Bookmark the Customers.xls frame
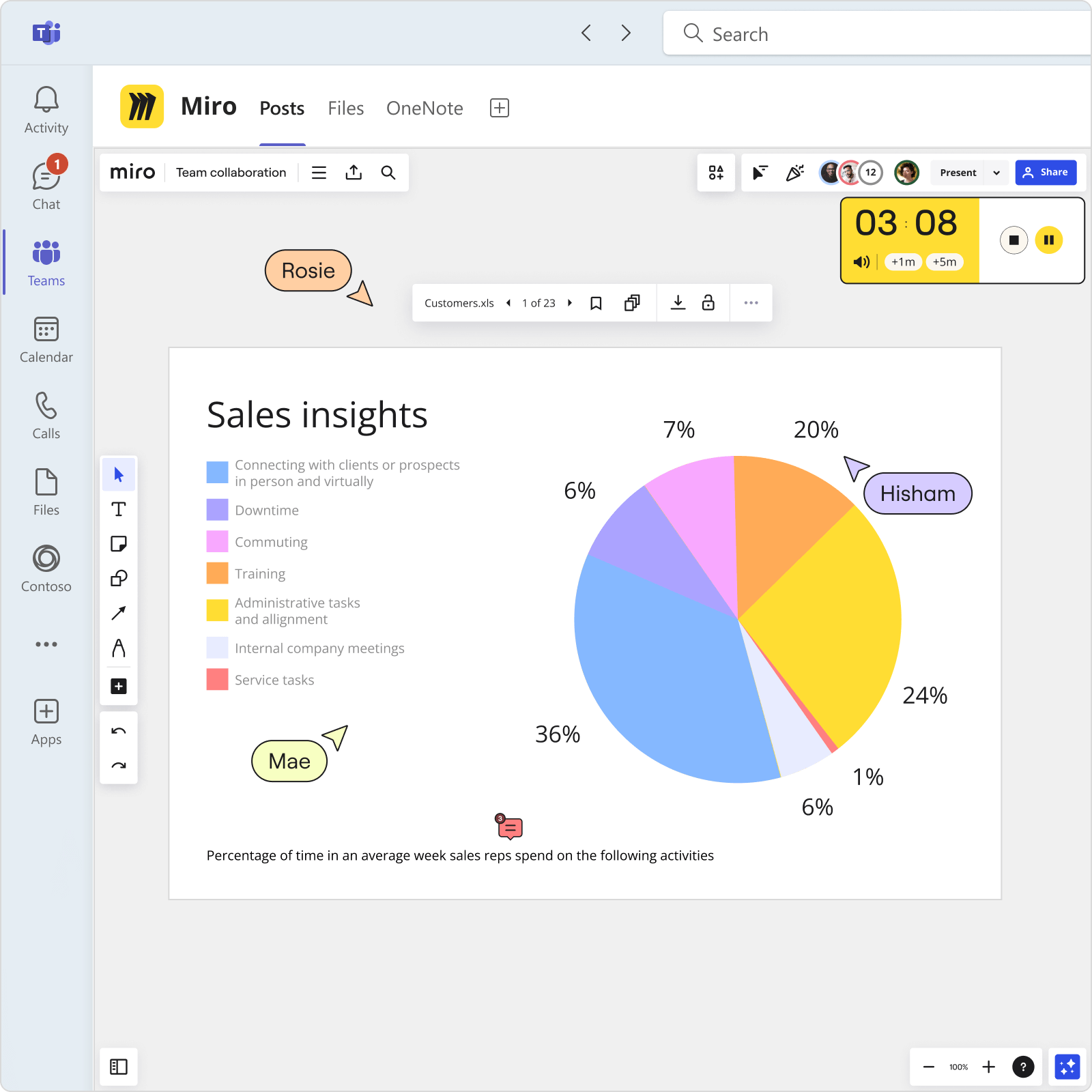The width and height of the screenshot is (1092, 1092). (x=597, y=302)
